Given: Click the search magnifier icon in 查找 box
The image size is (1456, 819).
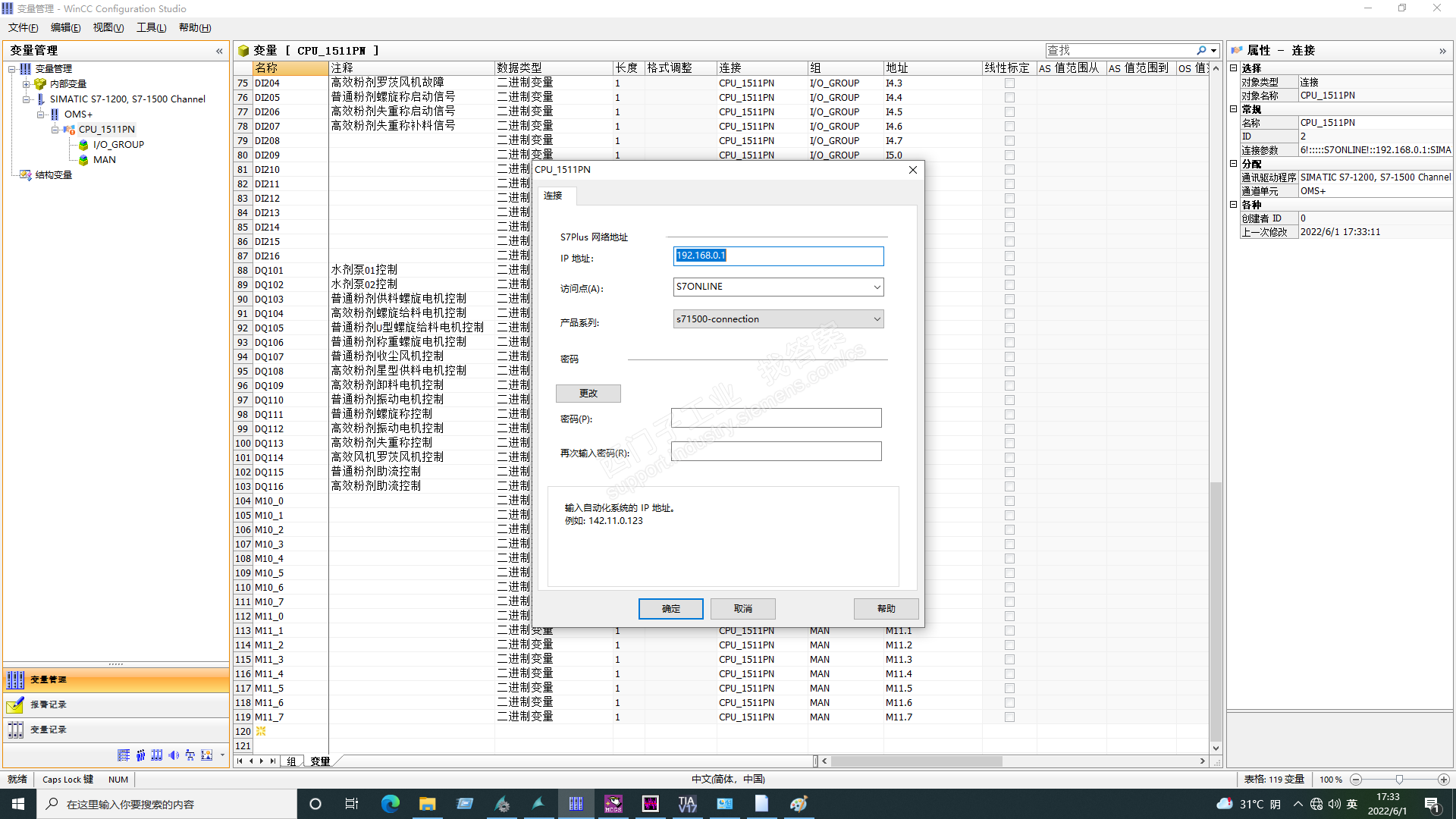Looking at the screenshot, I should coord(1201,51).
